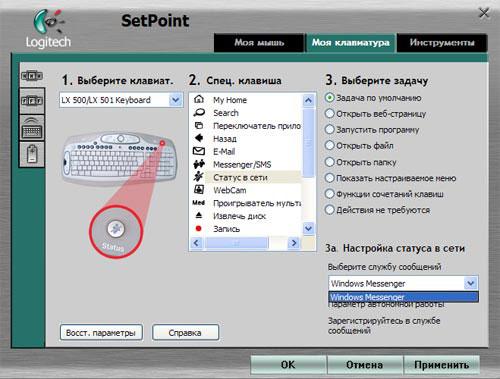Confirm with the OK button
The height and width of the screenshot is (379, 500).
coord(288,364)
